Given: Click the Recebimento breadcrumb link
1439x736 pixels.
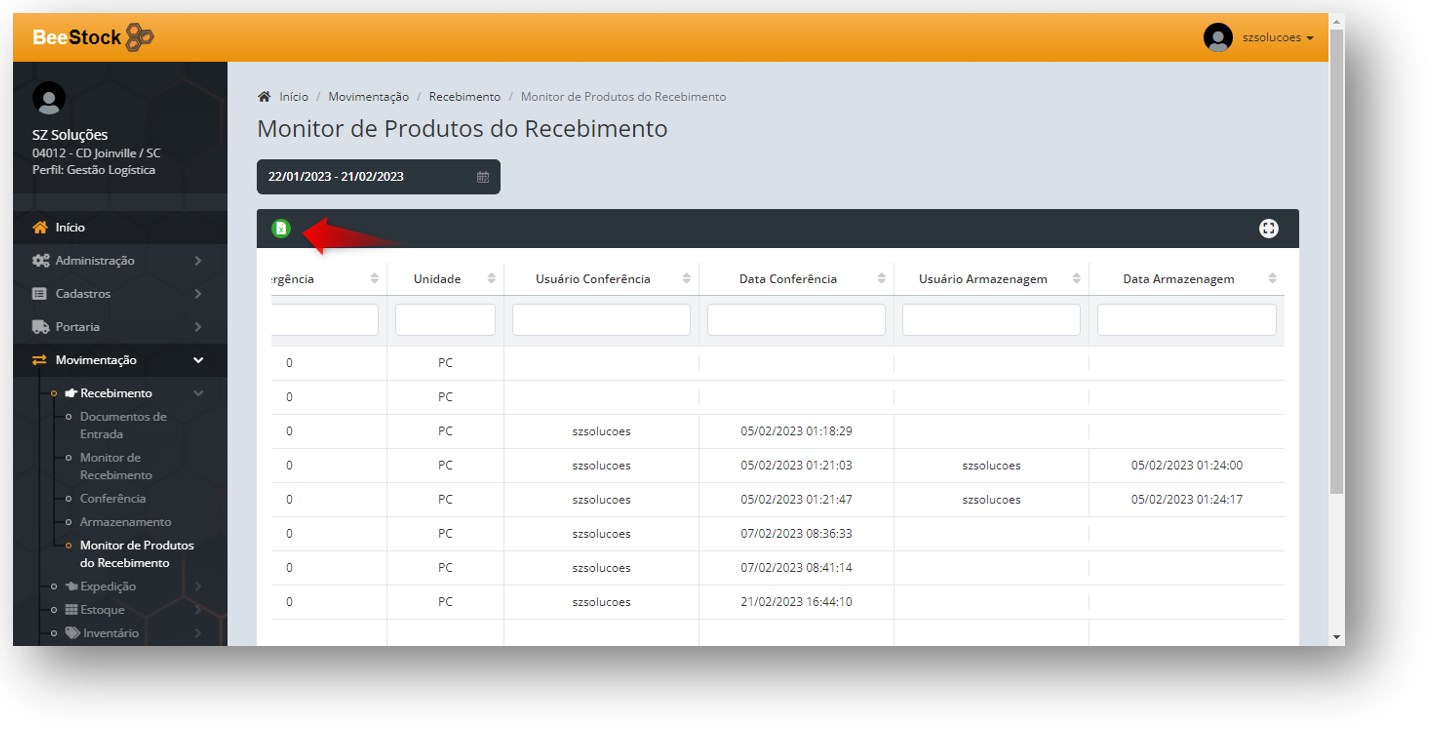Looking at the screenshot, I should pyautogui.click(x=464, y=97).
